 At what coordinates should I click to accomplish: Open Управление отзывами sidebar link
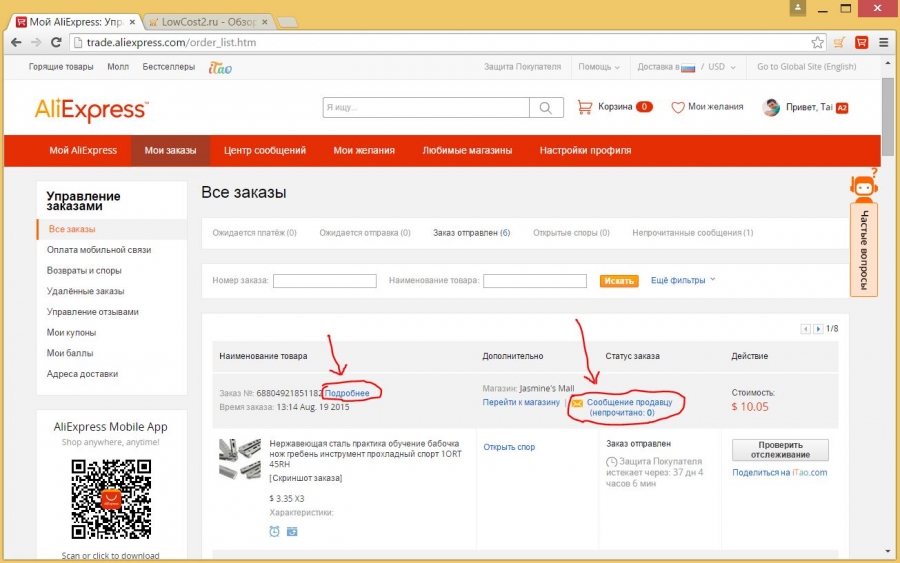tap(92, 312)
